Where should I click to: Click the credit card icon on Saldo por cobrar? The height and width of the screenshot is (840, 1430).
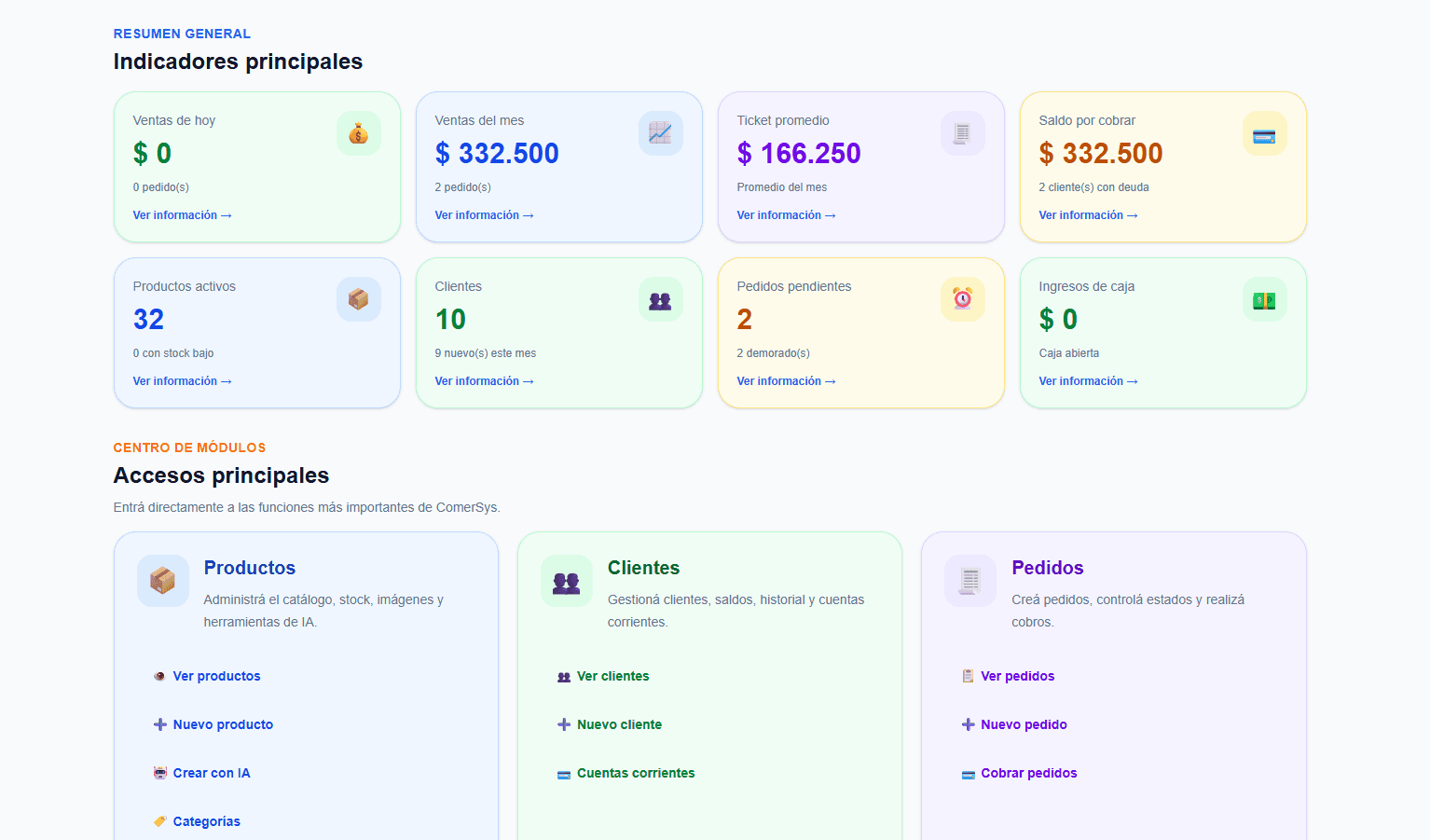point(1265,133)
